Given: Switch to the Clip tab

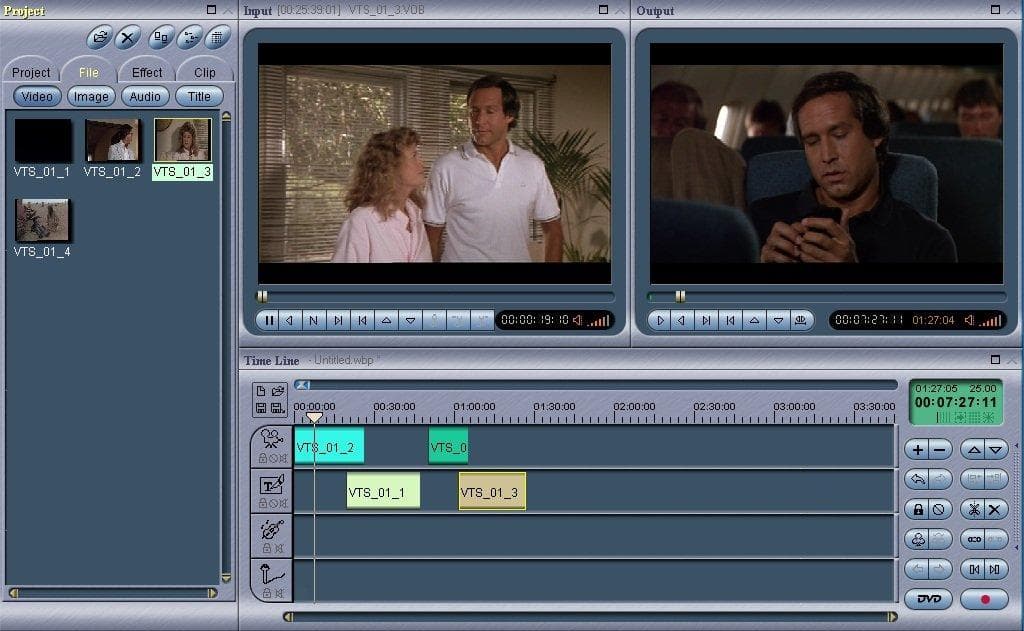Looking at the screenshot, I should coord(205,72).
